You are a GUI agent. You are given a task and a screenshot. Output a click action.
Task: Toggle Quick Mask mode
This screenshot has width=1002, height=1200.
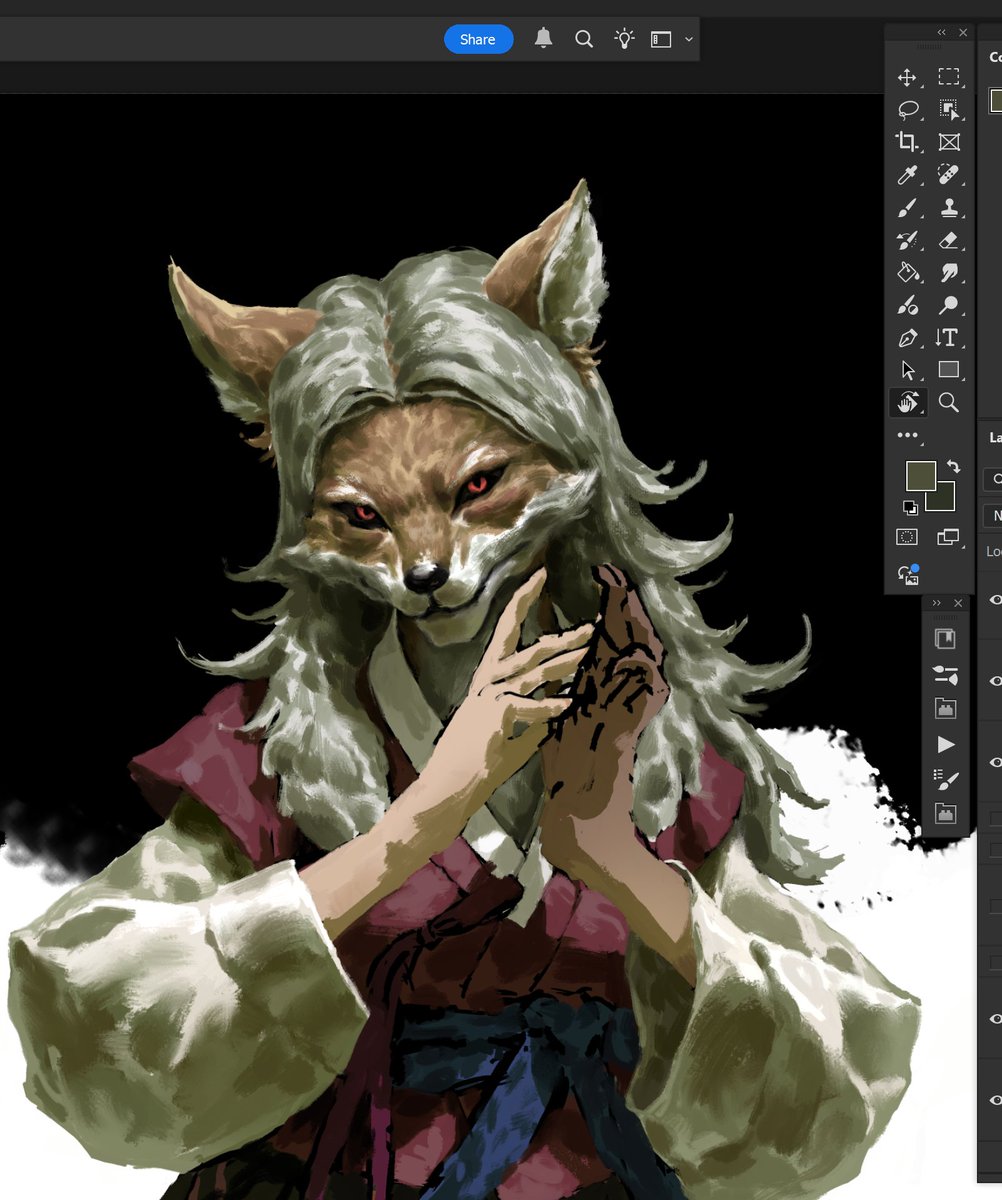(907, 538)
